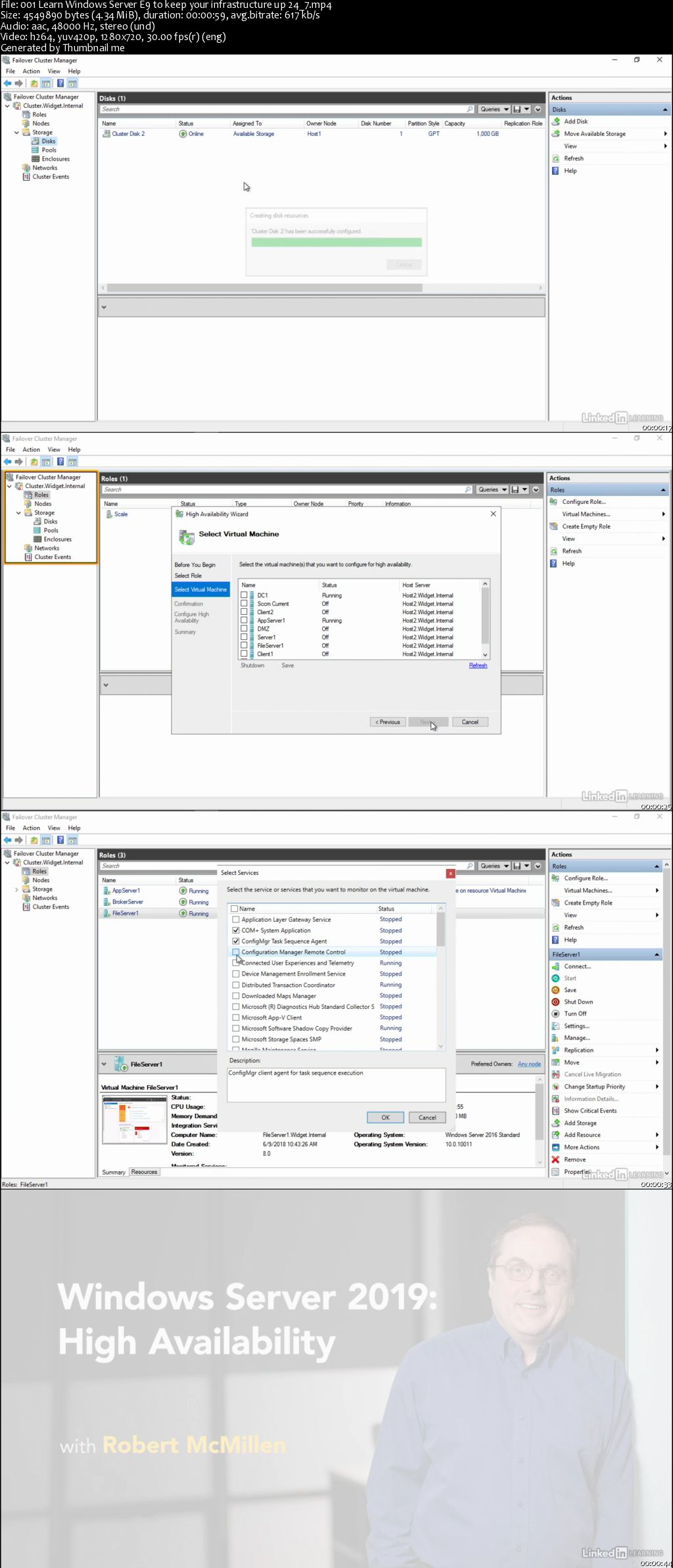Collapse the Disks actions section header
Image resolution: width=673 pixels, height=1568 pixels.
665,110
